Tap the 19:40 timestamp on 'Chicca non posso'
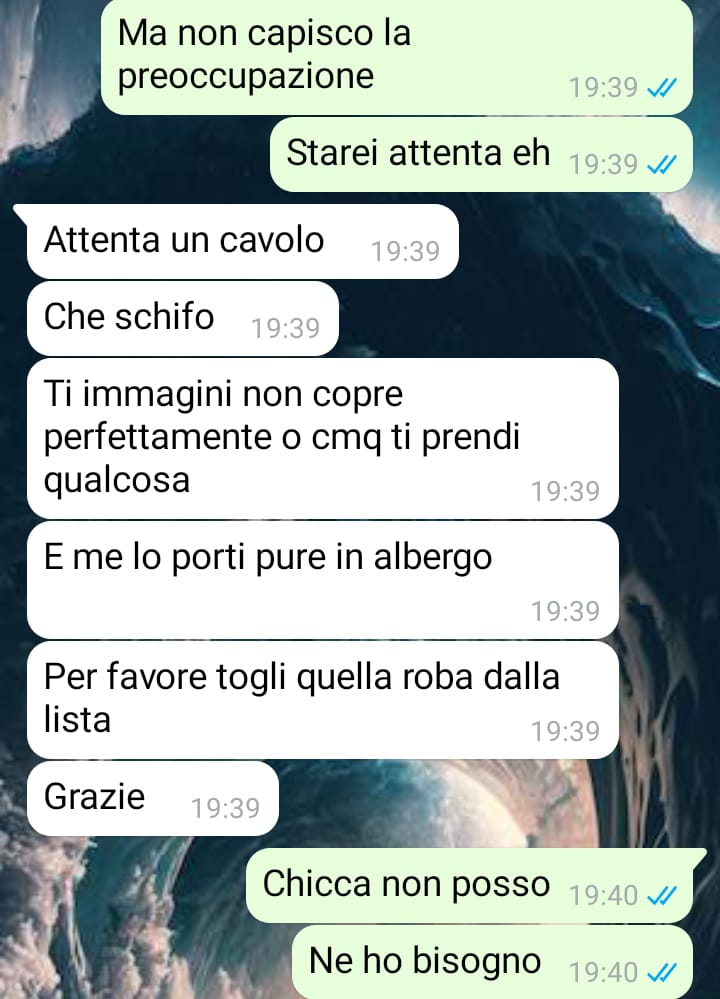Image resolution: width=720 pixels, height=999 pixels. pyautogui.click(x=603, y=896)
